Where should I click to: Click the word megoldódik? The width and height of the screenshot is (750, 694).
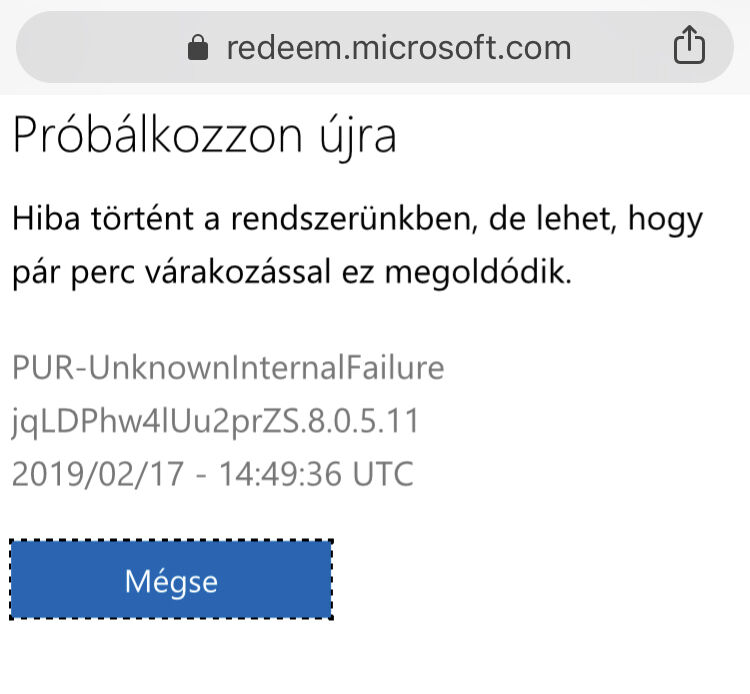coord(478,273)
